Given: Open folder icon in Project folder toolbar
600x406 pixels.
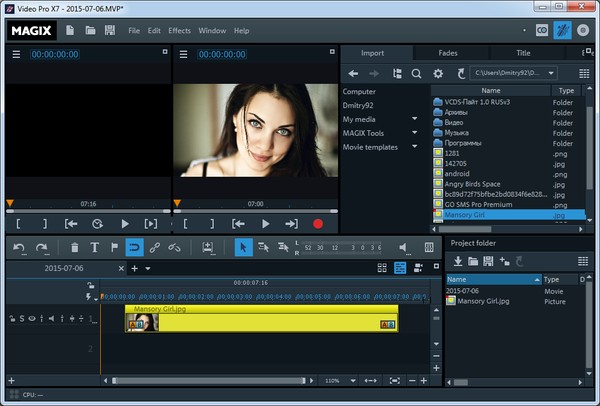Looking at the screenshot, I should point(473,261).
